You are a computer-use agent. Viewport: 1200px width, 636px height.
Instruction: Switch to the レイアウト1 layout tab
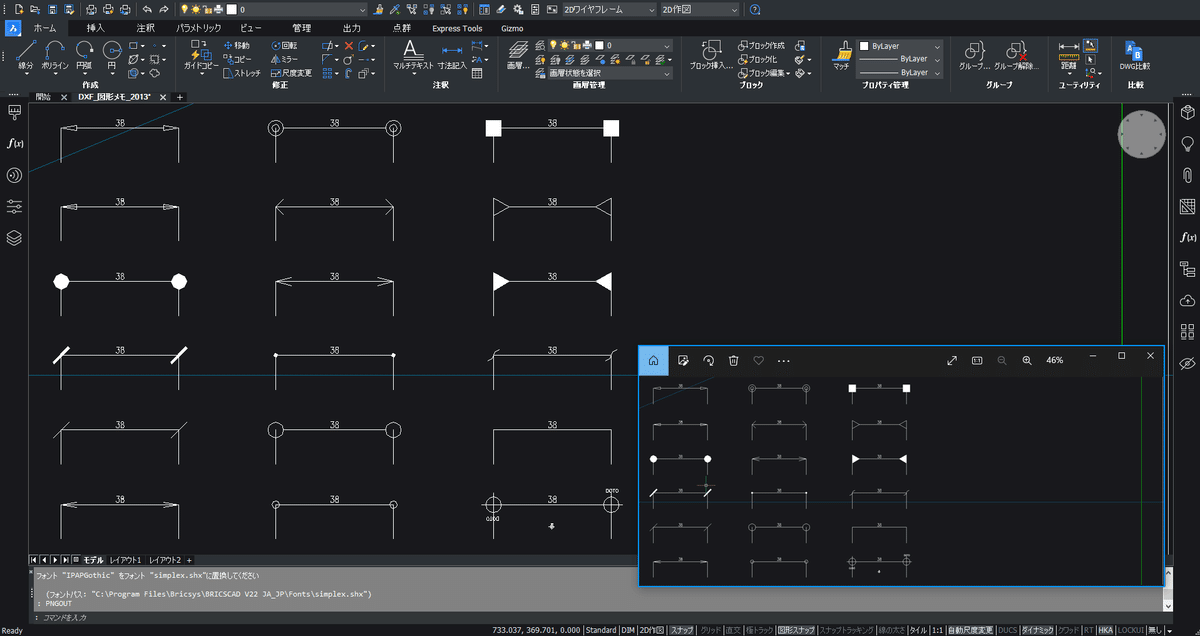click(x=126, y=560)
